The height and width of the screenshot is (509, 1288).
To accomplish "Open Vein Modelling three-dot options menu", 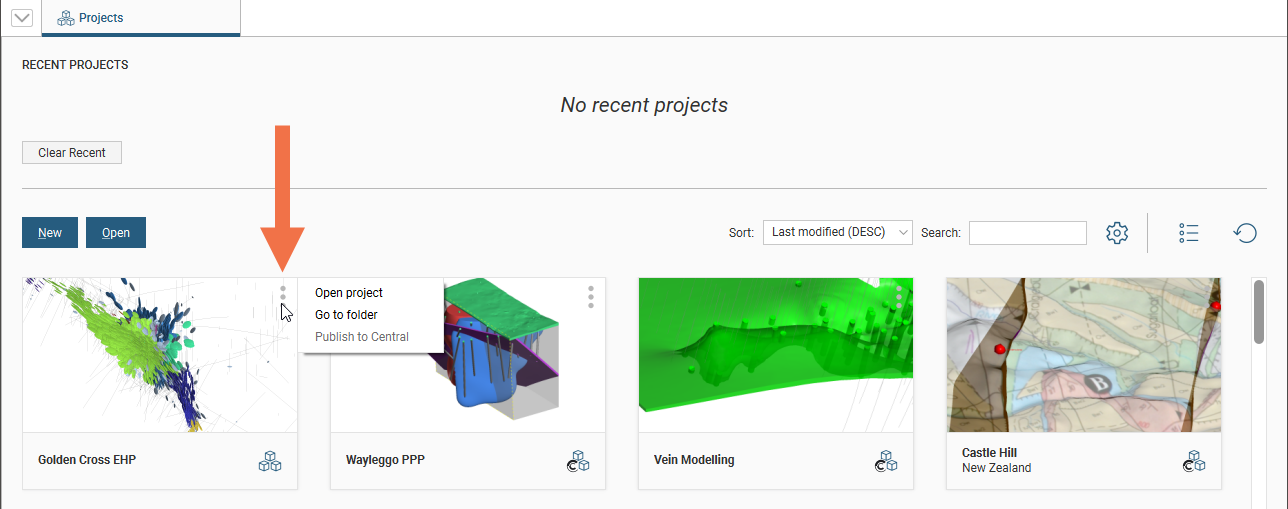I will pyautogui.click(x=899, y=296).
